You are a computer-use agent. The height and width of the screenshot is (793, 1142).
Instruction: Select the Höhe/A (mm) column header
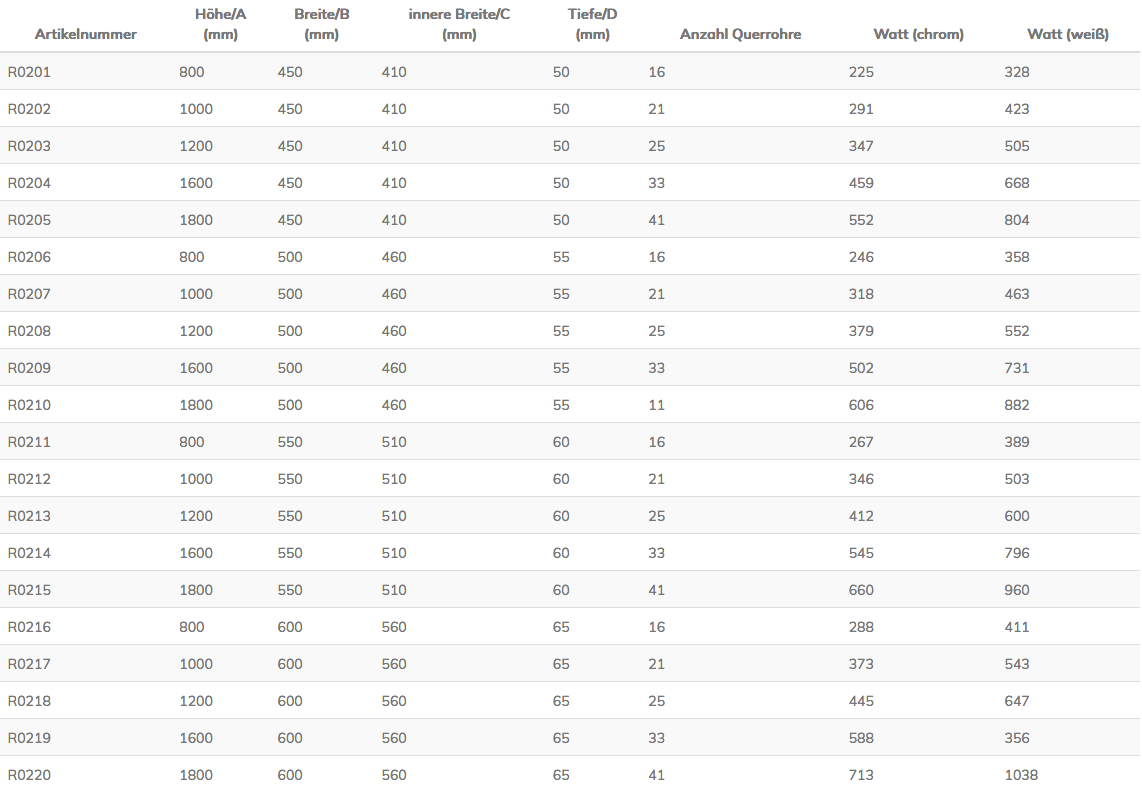point(221,24)
